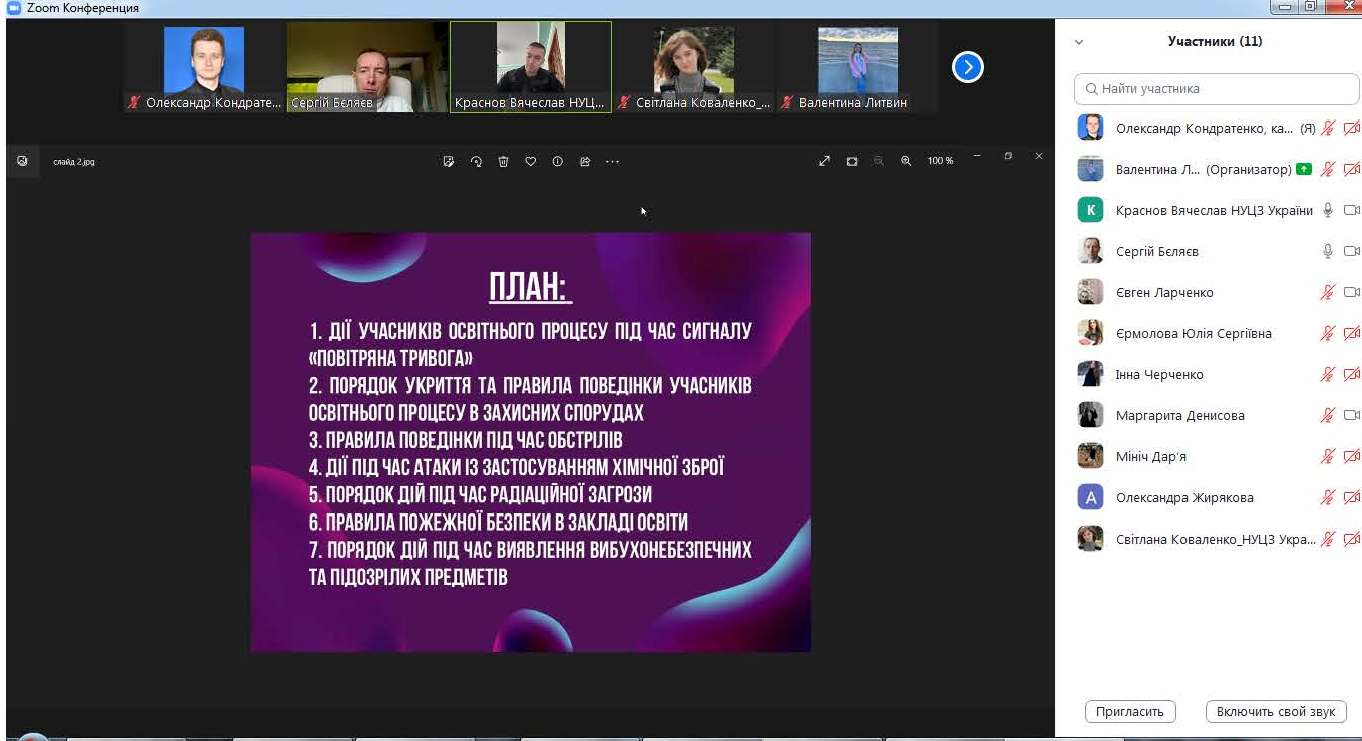Image resolution: width=1362 pixels, height=741 pixels.
Task: Click the delete trash icon in photo viewer
Action: 503,161
